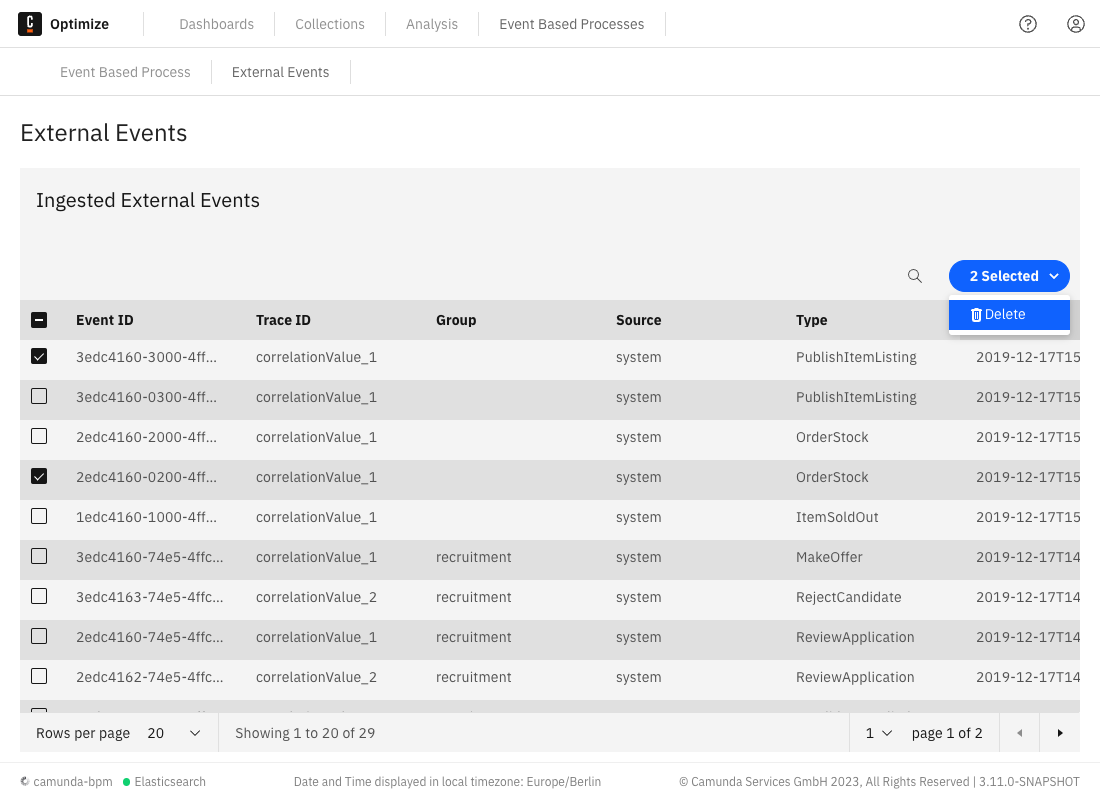The width and height of the screenshot is (1100, 800).
Task: Click the RejectCandidate type cell
Action: pyautogui.click(x=849, y=597)
